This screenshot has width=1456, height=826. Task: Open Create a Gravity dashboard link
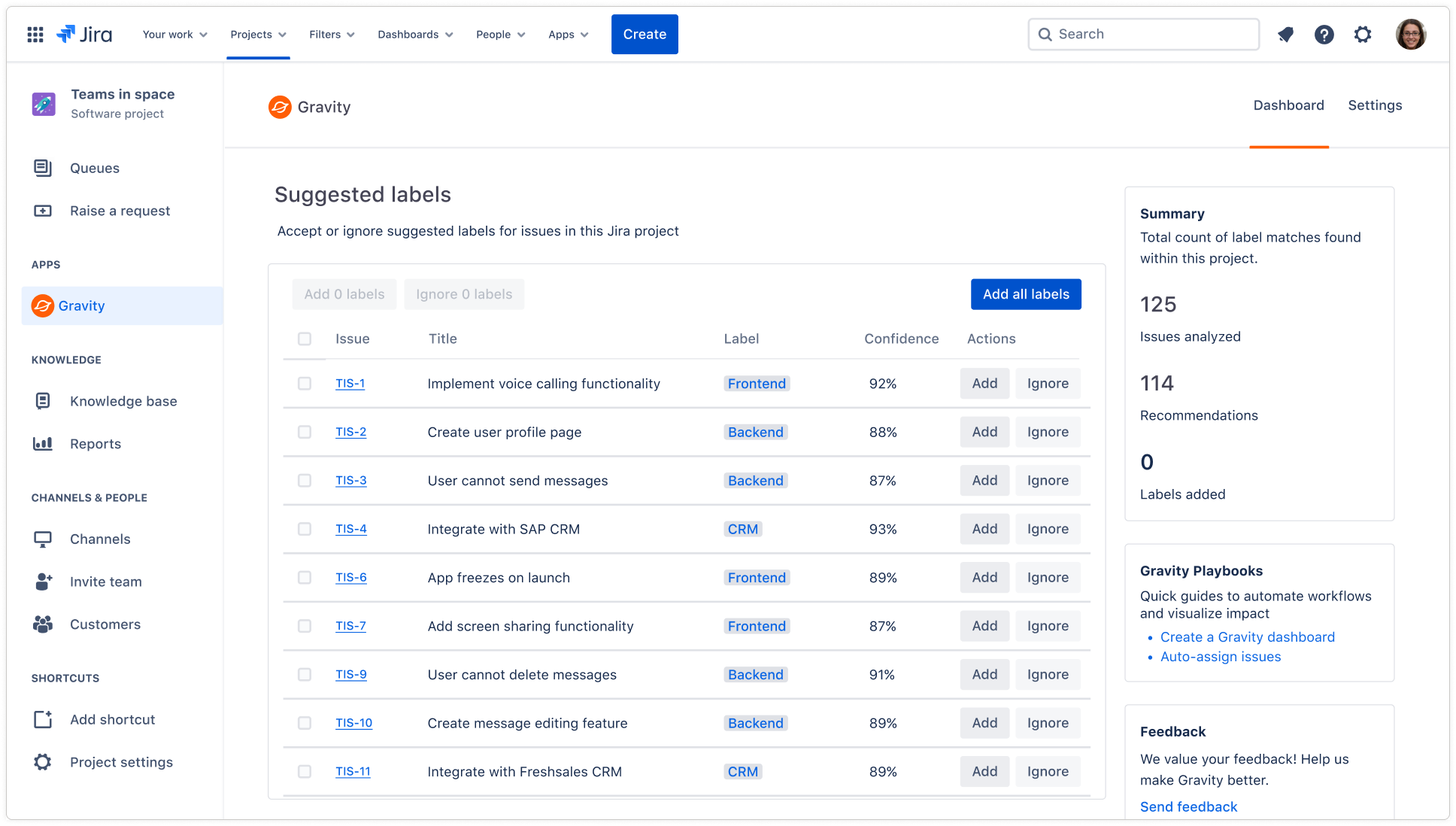[1247, 637]
